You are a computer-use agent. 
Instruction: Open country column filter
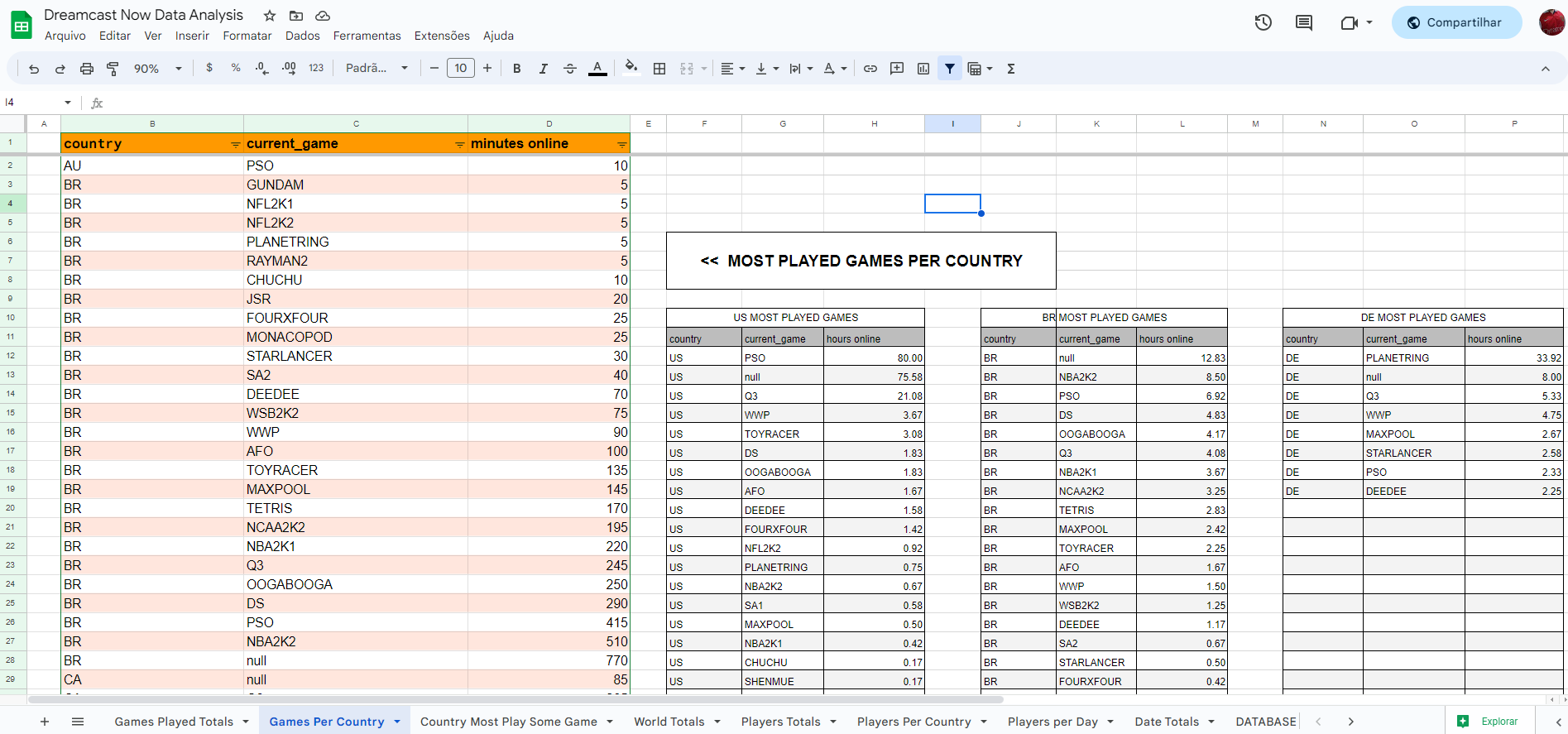tap(235, 145)
